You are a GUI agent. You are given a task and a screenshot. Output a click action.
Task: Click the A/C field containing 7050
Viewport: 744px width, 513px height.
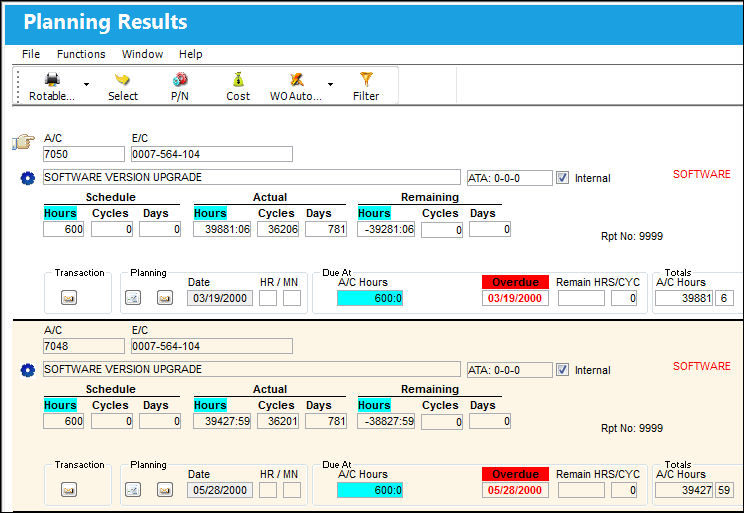point(84,154)
